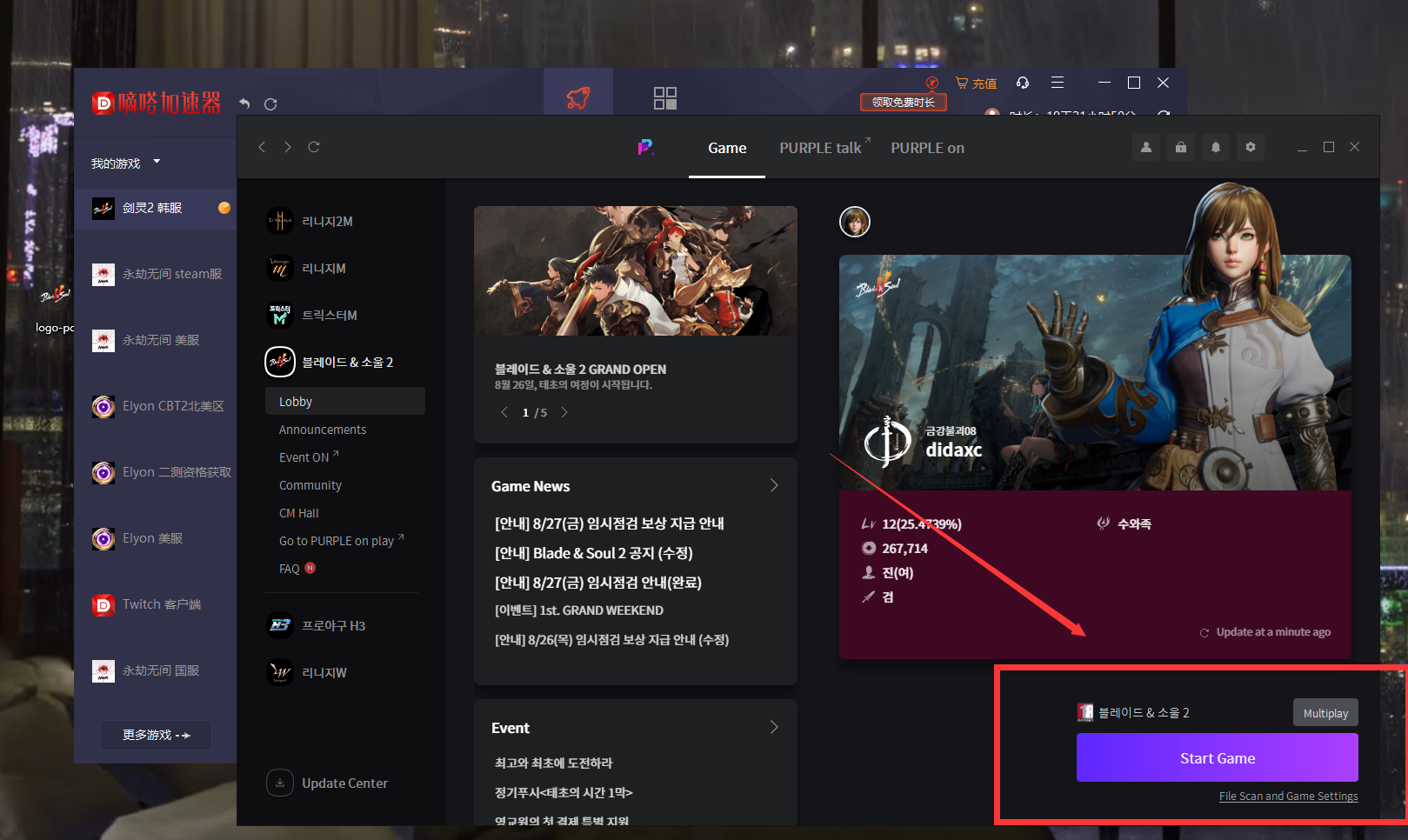The width and height of the screenshot is (1408, 840).
Task: Open news 8/27(금) 임시점검 보상 지급 안내
Action: coord(610,523)
